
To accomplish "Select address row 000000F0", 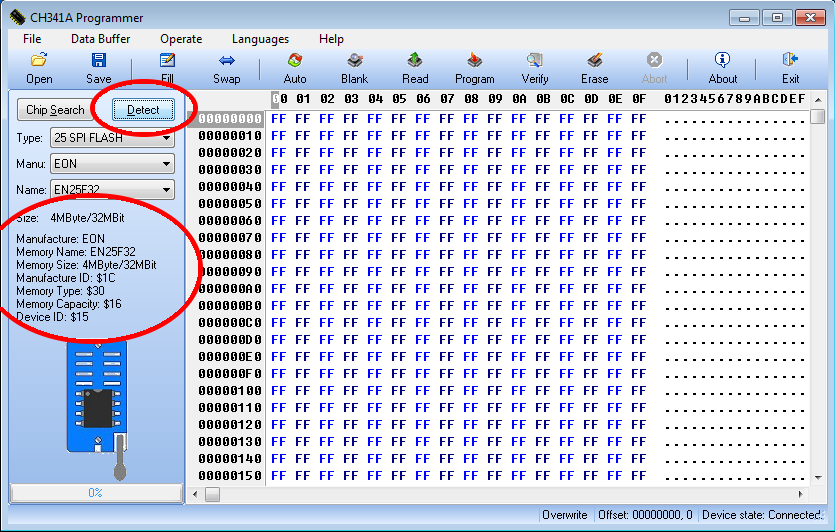I will coord(230,374).
